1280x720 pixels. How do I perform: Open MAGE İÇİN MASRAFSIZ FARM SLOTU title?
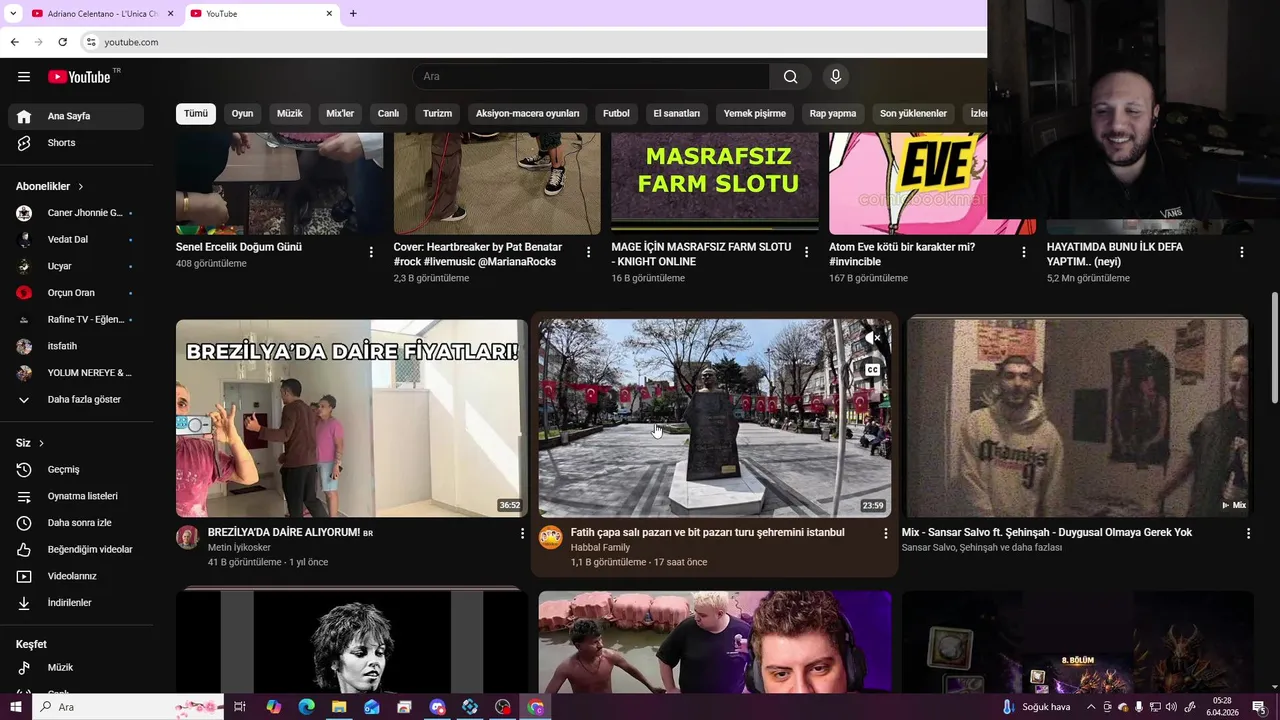tap(701, 254)
